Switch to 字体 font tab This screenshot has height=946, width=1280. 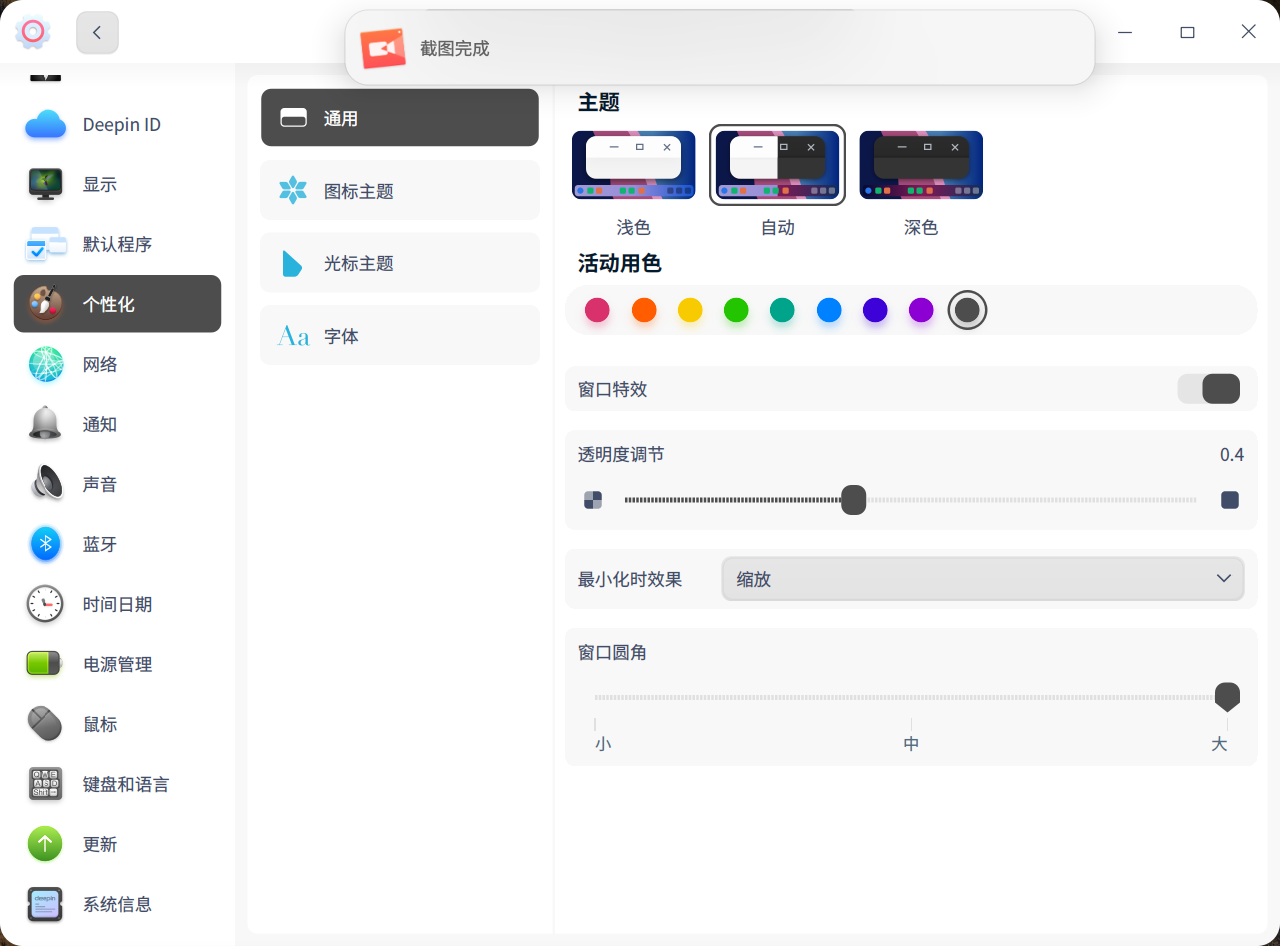point(400,336)
